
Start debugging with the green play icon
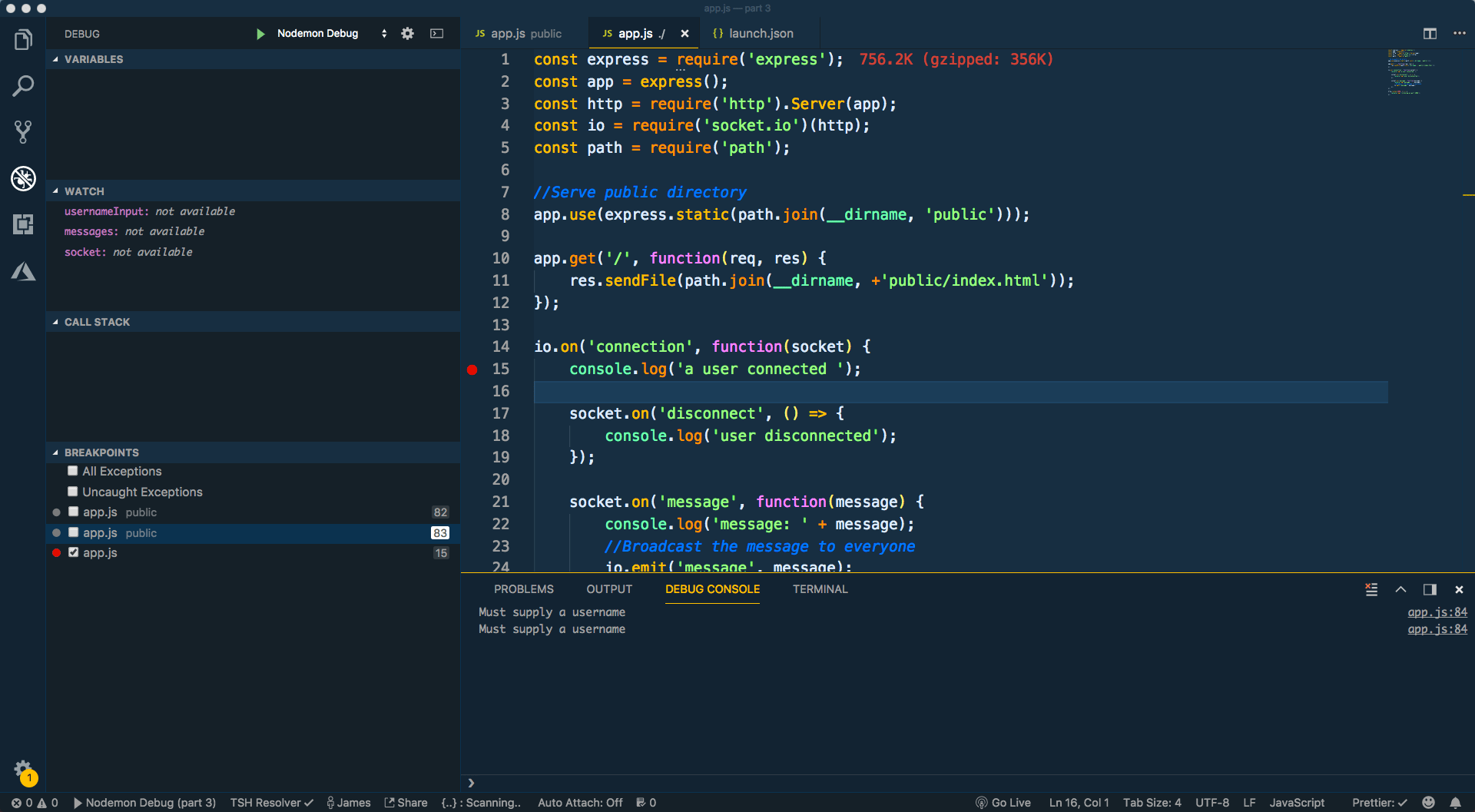tap(260, 34)
